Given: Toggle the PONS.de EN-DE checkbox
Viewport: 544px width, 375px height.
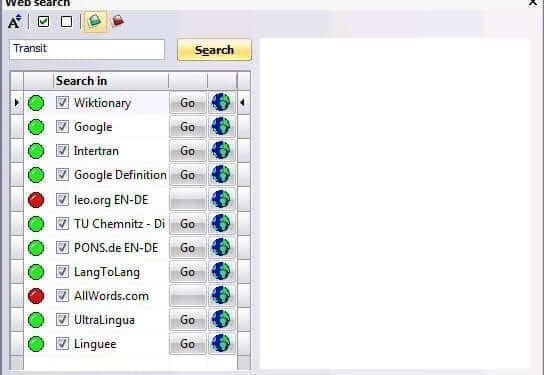Looking at the screenshot, I should [x=62, y=248].
